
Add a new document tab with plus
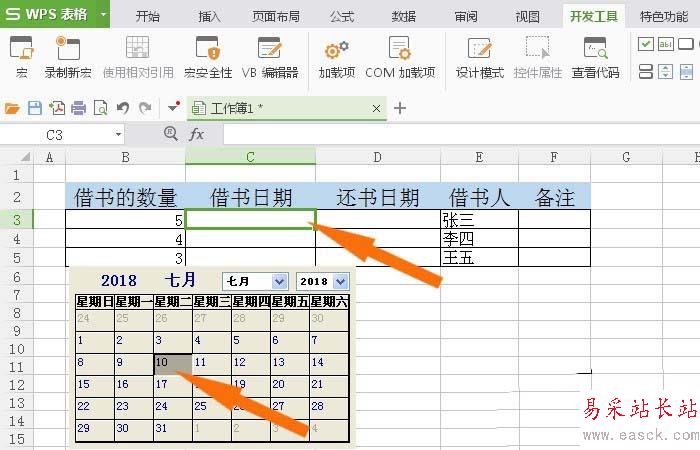tap(400, 108)
